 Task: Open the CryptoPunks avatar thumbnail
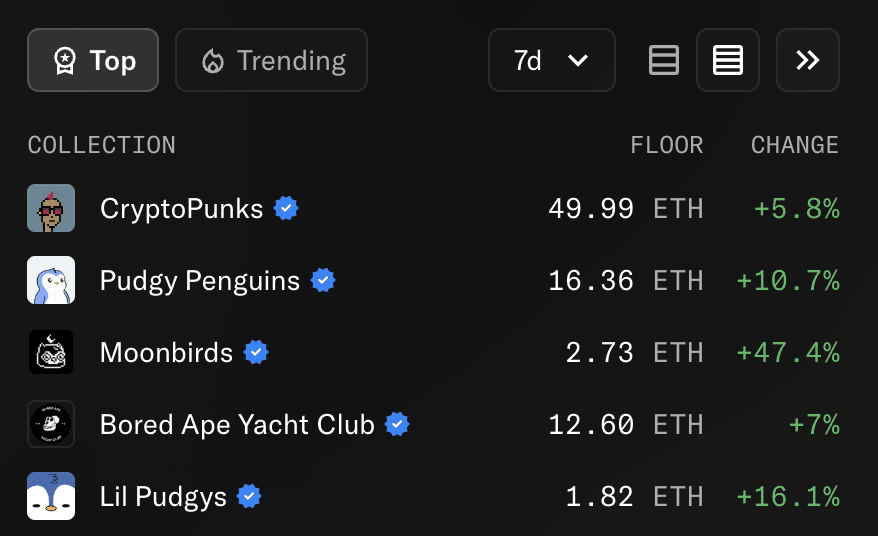pos(51,208)
